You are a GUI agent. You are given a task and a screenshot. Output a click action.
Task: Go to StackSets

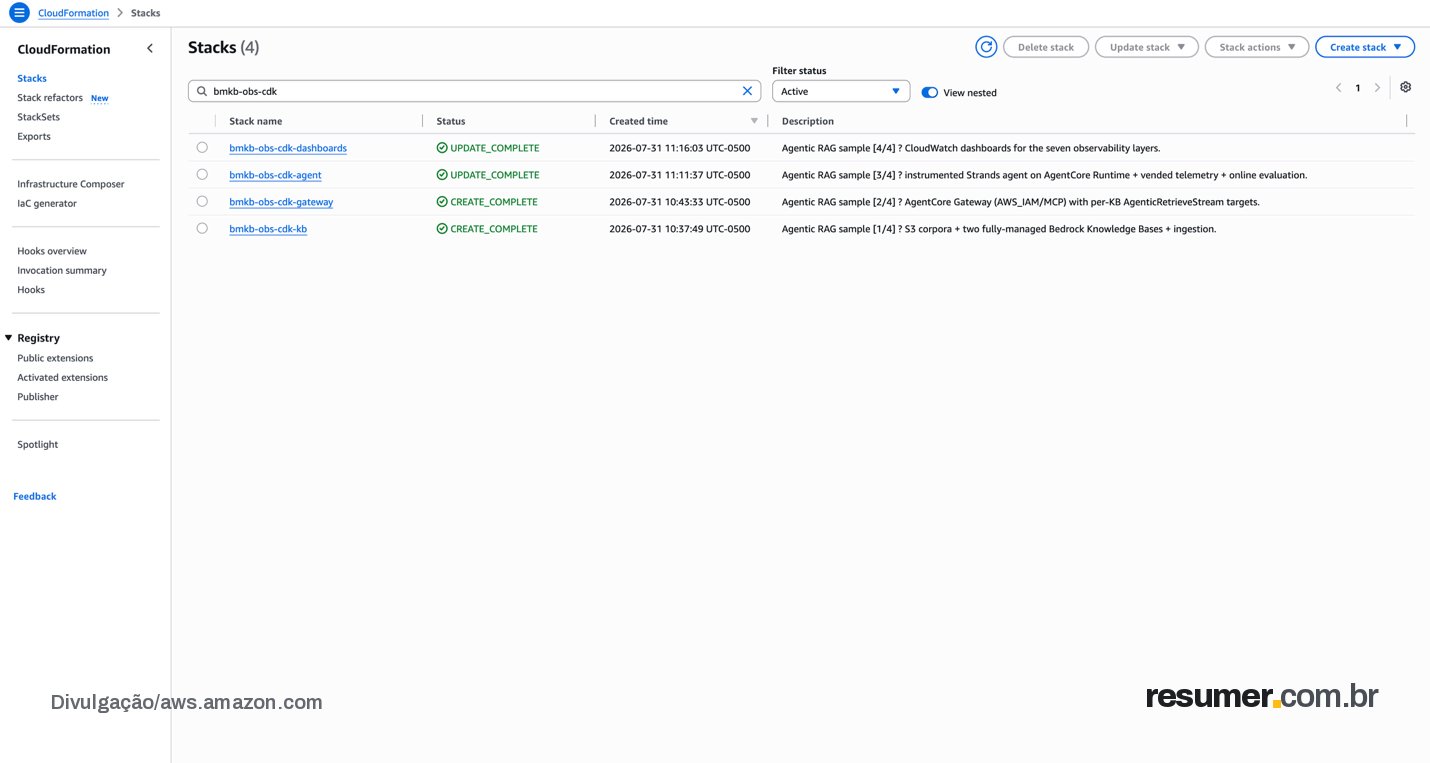pos(38,117)
